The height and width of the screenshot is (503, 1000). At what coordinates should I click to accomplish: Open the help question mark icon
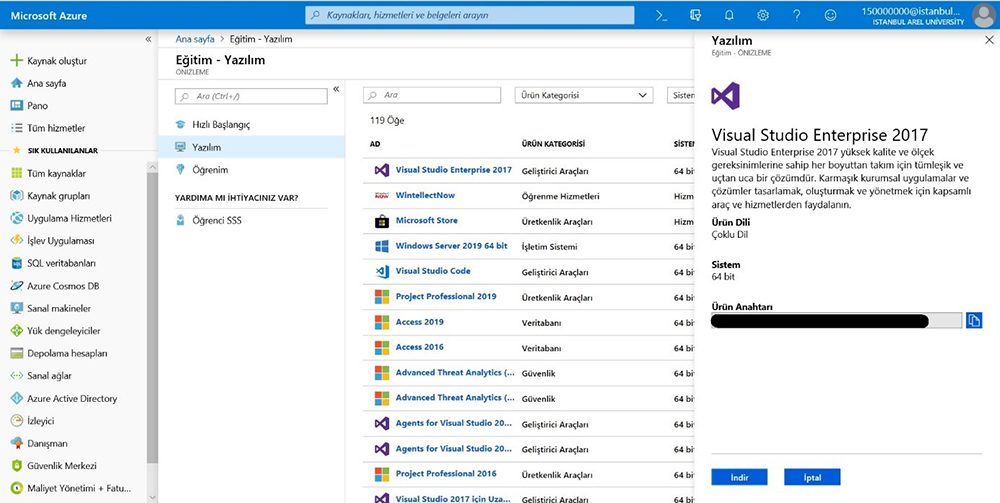pyautogui.click(x=797, y=15)
